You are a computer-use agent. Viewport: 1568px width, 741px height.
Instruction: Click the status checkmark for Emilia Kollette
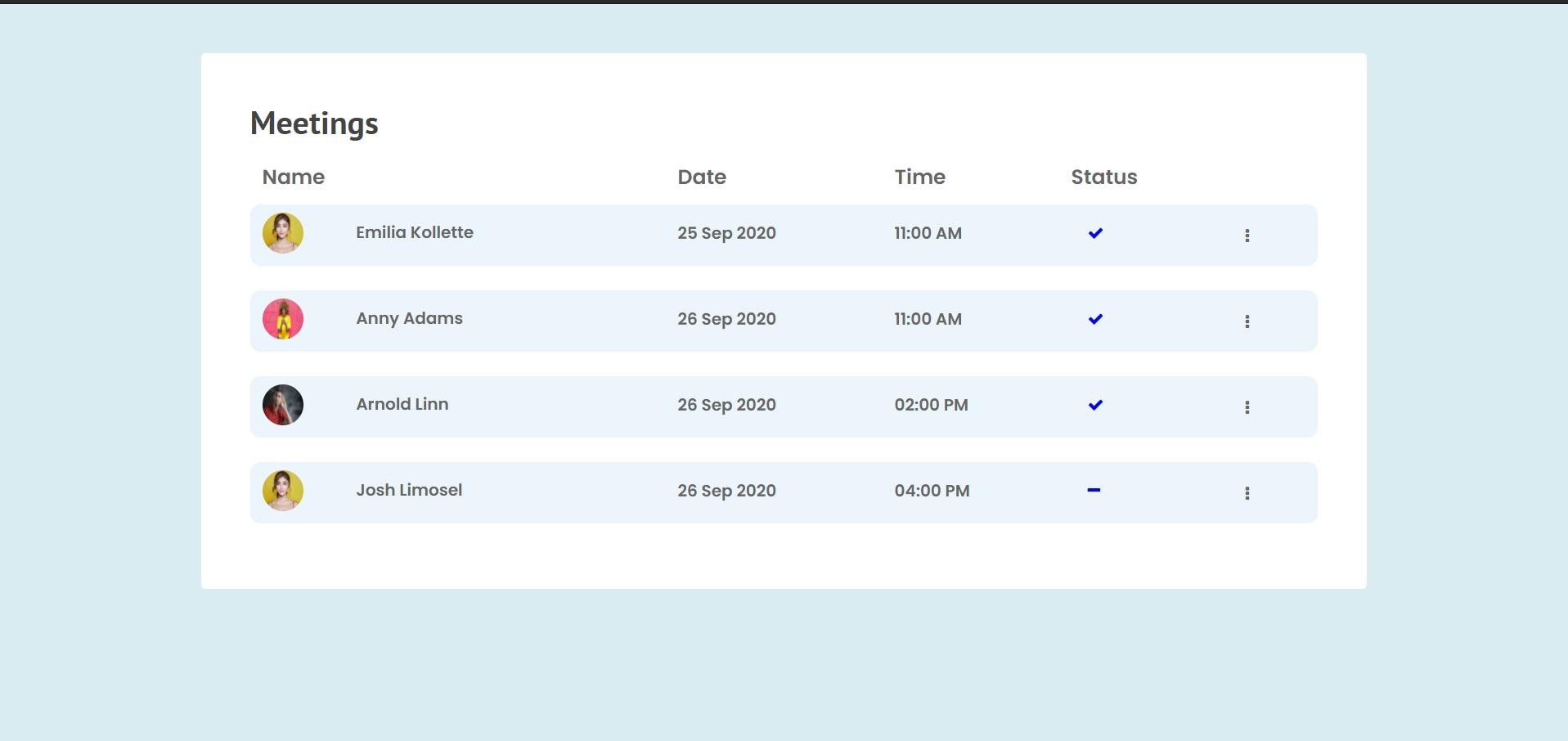tap(1095, 233)
